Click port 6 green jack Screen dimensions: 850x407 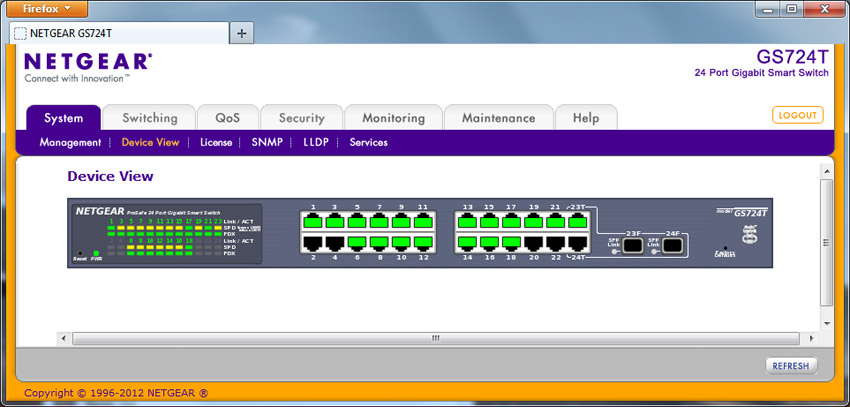(357, 243)
